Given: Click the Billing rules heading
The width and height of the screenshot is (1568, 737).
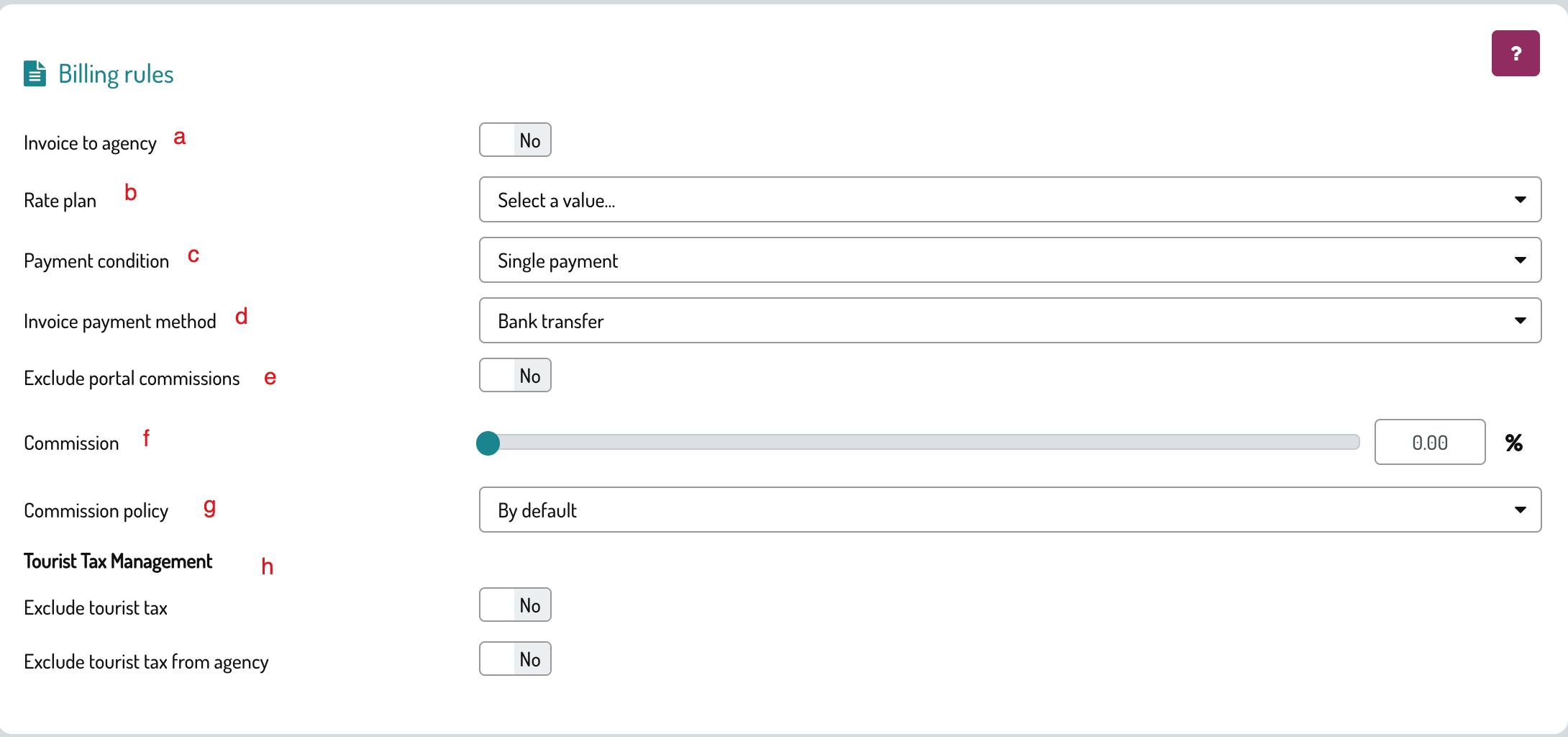Looking at the screenshot, I should coord(116,74).
